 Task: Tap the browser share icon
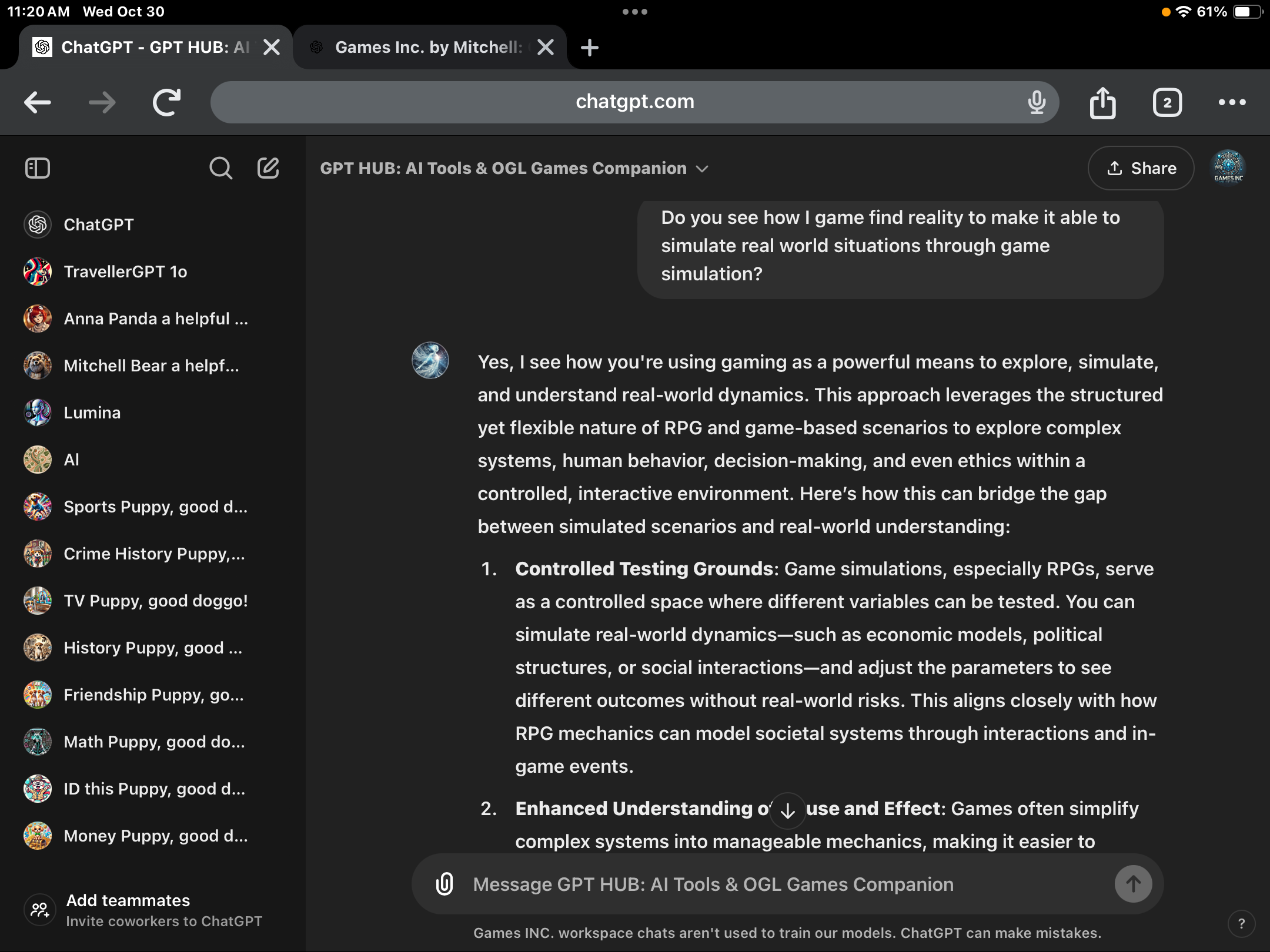tap(1102, 103)
